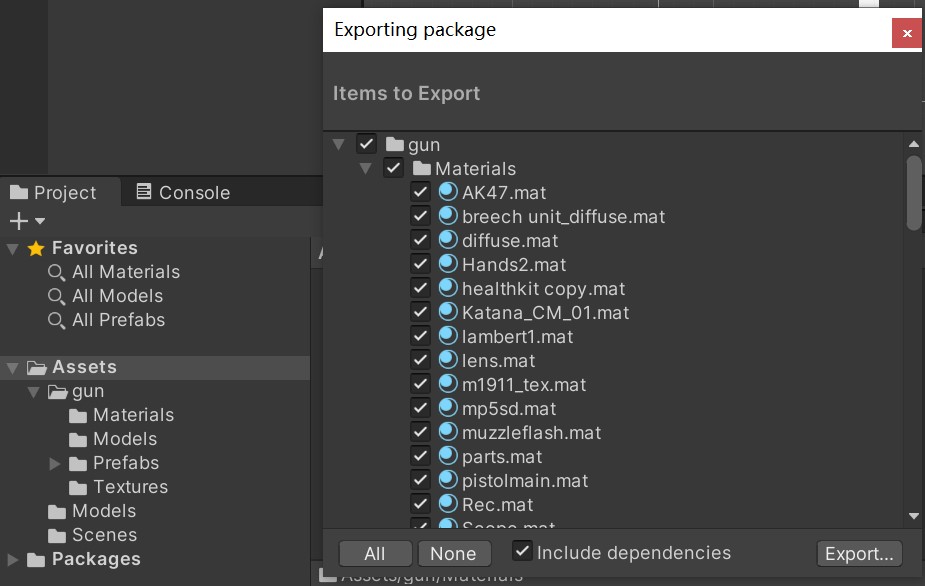Image resolution: width=925 pixels, height=586 pixels.
Task: Open the plus create asset dropdown
Action: pos(27,221)
